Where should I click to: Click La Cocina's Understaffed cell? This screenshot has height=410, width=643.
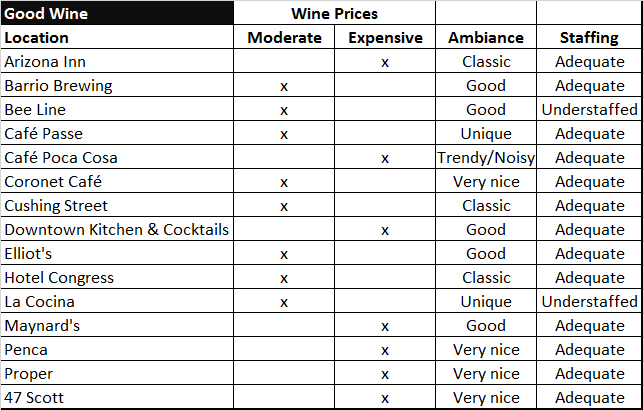coord(589,301)
